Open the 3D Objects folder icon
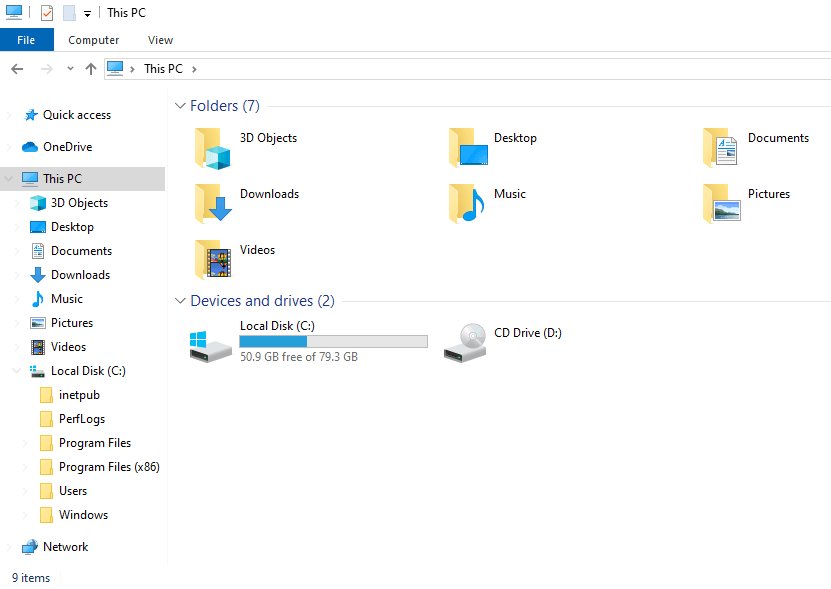This screenshot has height=589, width=831. [x=212, y=147]
